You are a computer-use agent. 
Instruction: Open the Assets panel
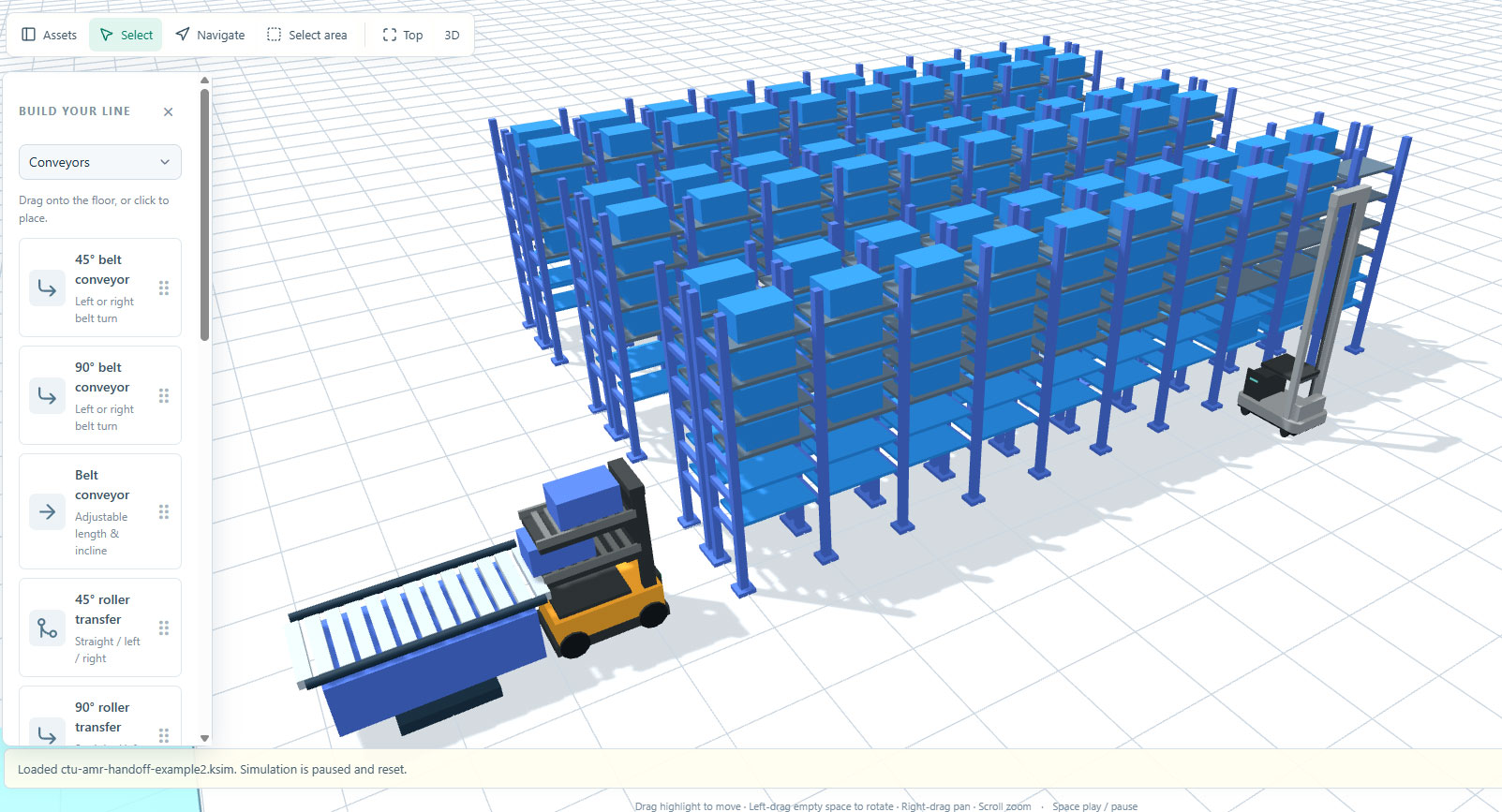coord(50,35)
